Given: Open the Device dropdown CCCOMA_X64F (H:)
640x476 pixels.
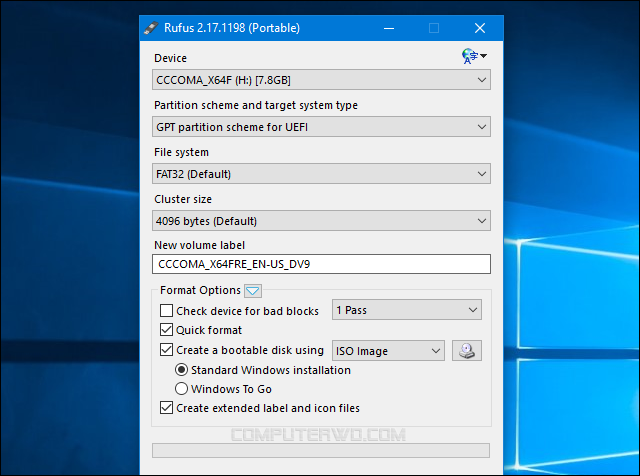Looking at the screenshot, I should (x=321, y=80).
